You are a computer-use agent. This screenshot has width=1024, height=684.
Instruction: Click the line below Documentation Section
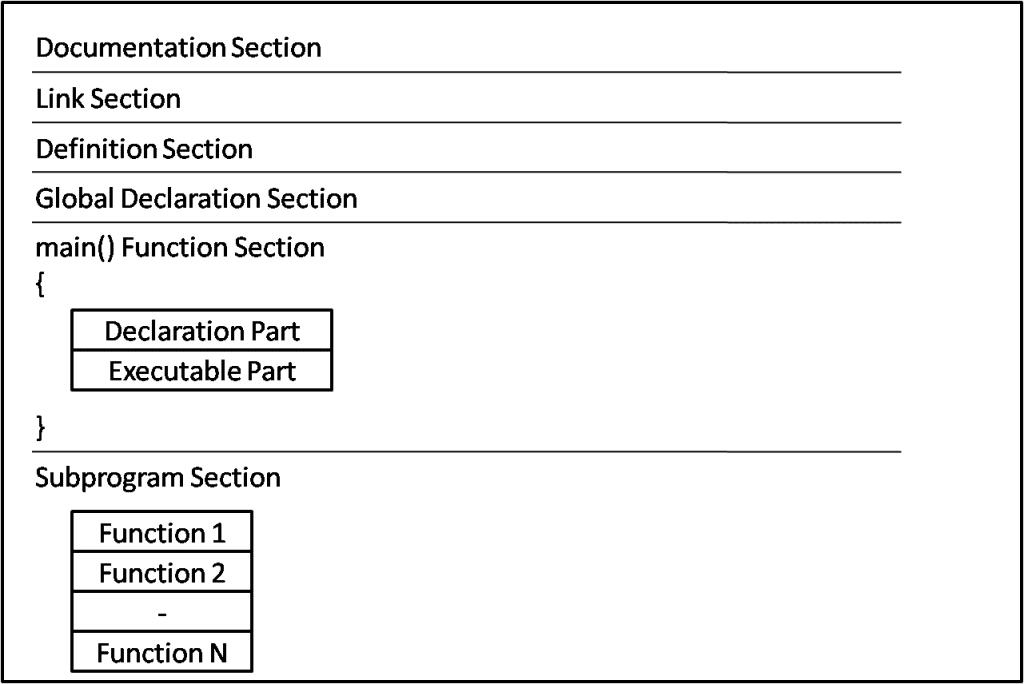point(467,72)
